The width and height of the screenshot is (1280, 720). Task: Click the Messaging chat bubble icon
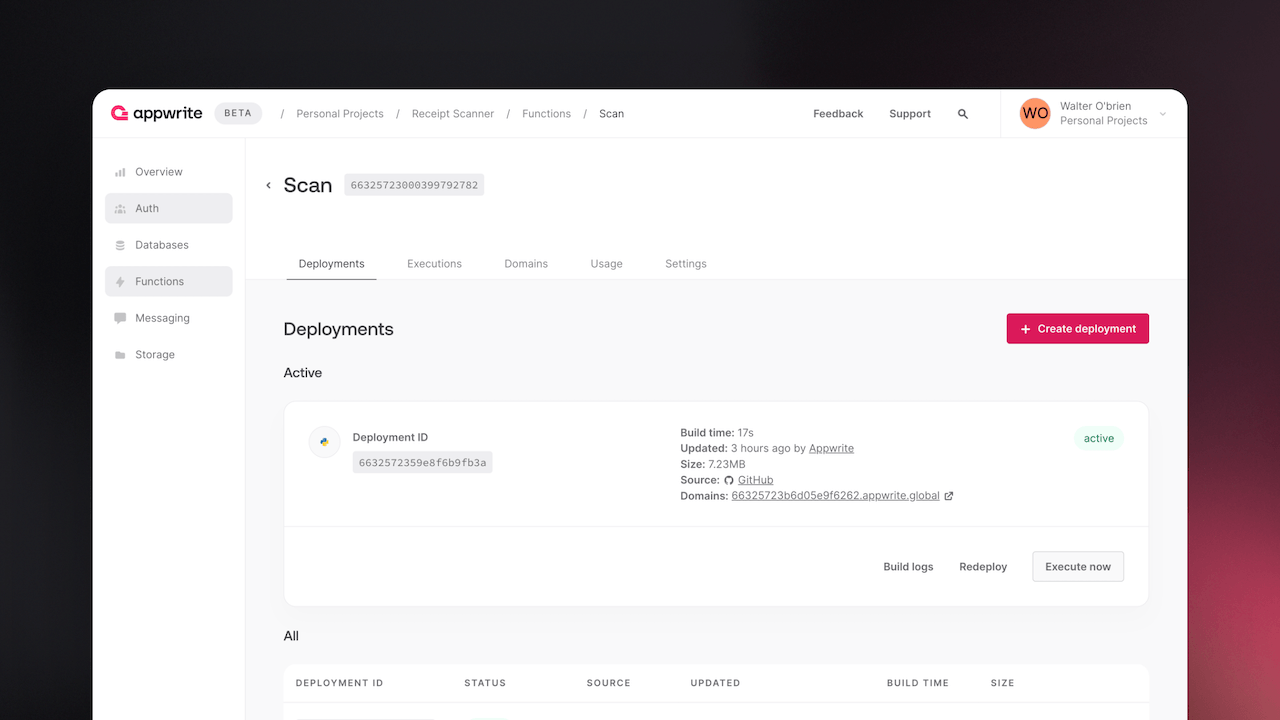click(x=120, y=318)
